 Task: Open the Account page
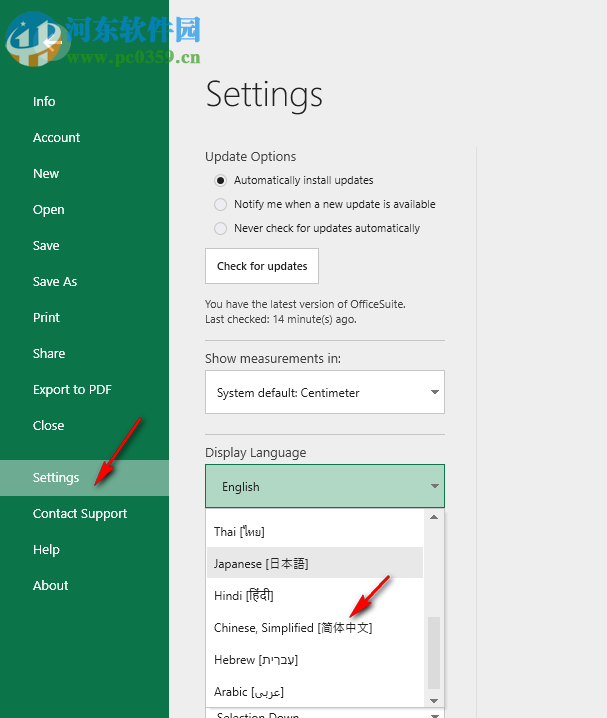click(56, 137)
